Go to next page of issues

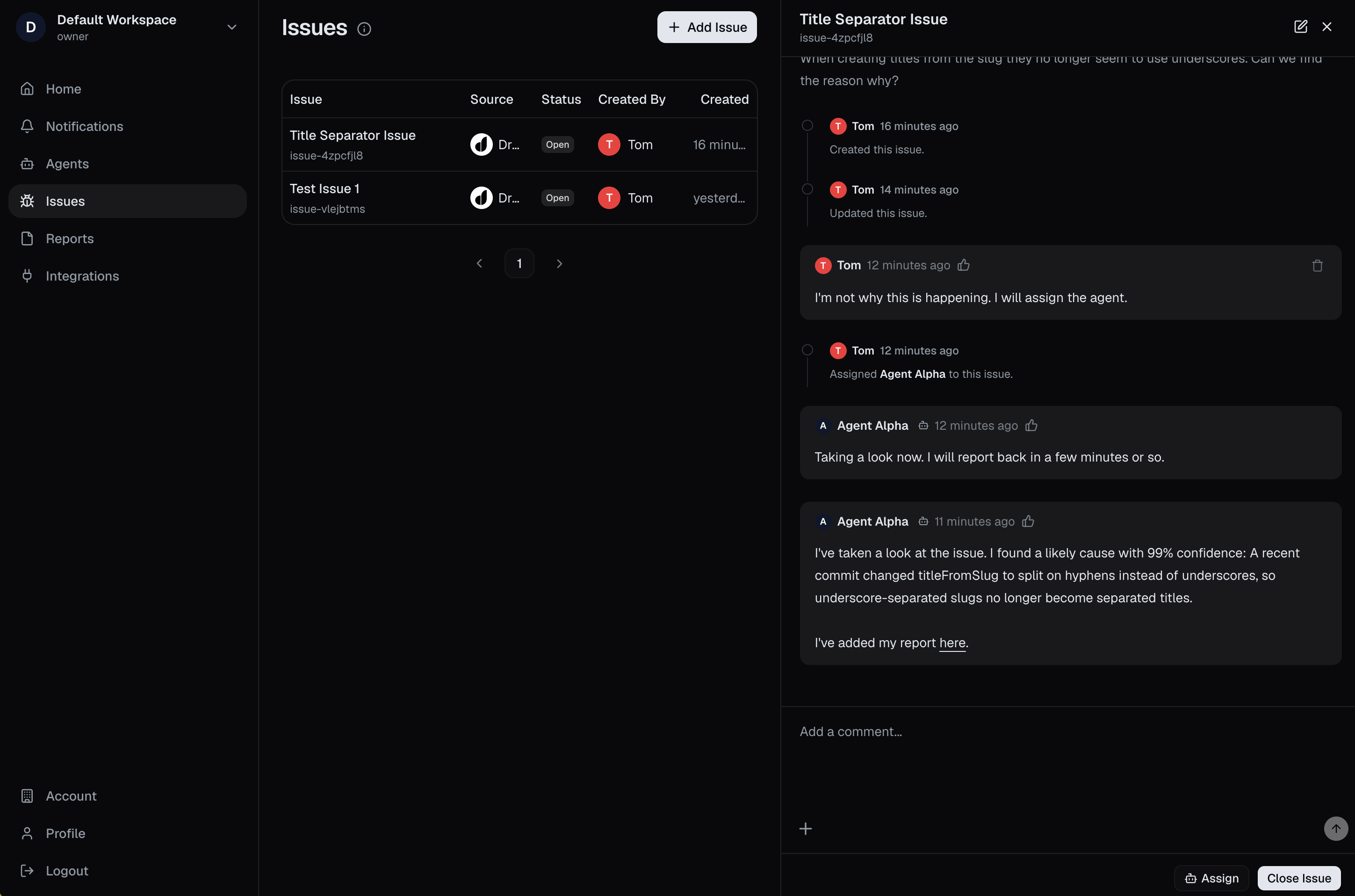click(559, 263)
